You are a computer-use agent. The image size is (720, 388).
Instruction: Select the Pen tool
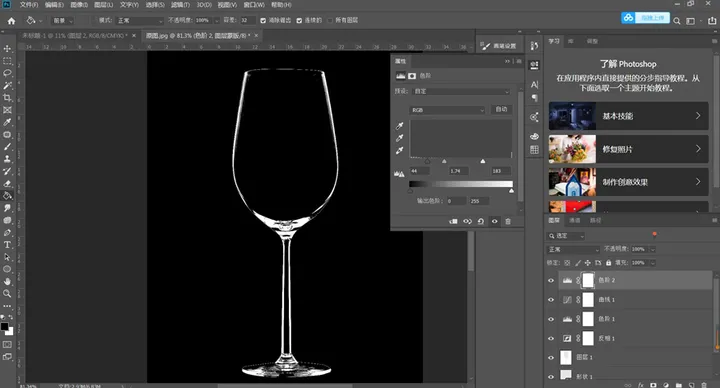tap(7, 233)
